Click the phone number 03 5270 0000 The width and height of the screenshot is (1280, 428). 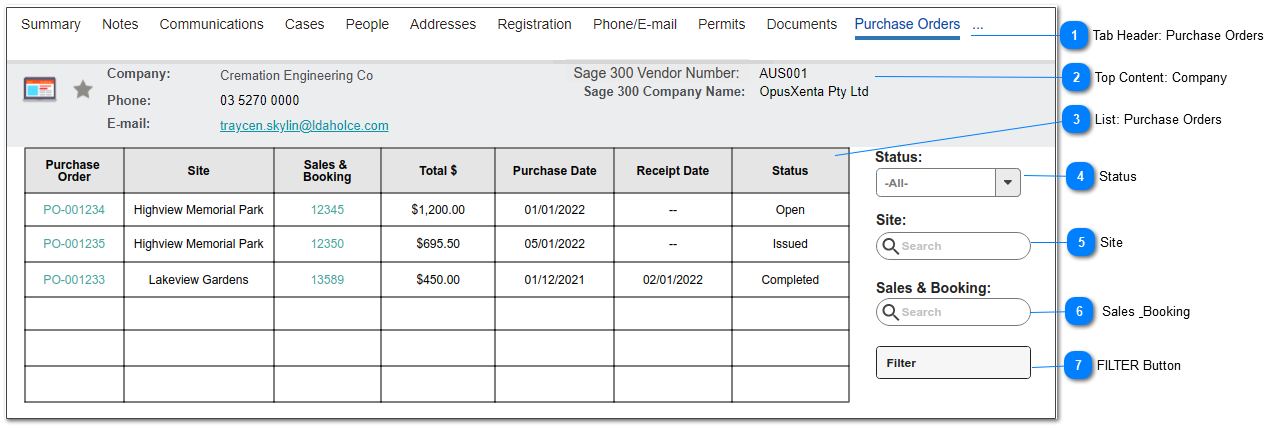click(260, 101)
